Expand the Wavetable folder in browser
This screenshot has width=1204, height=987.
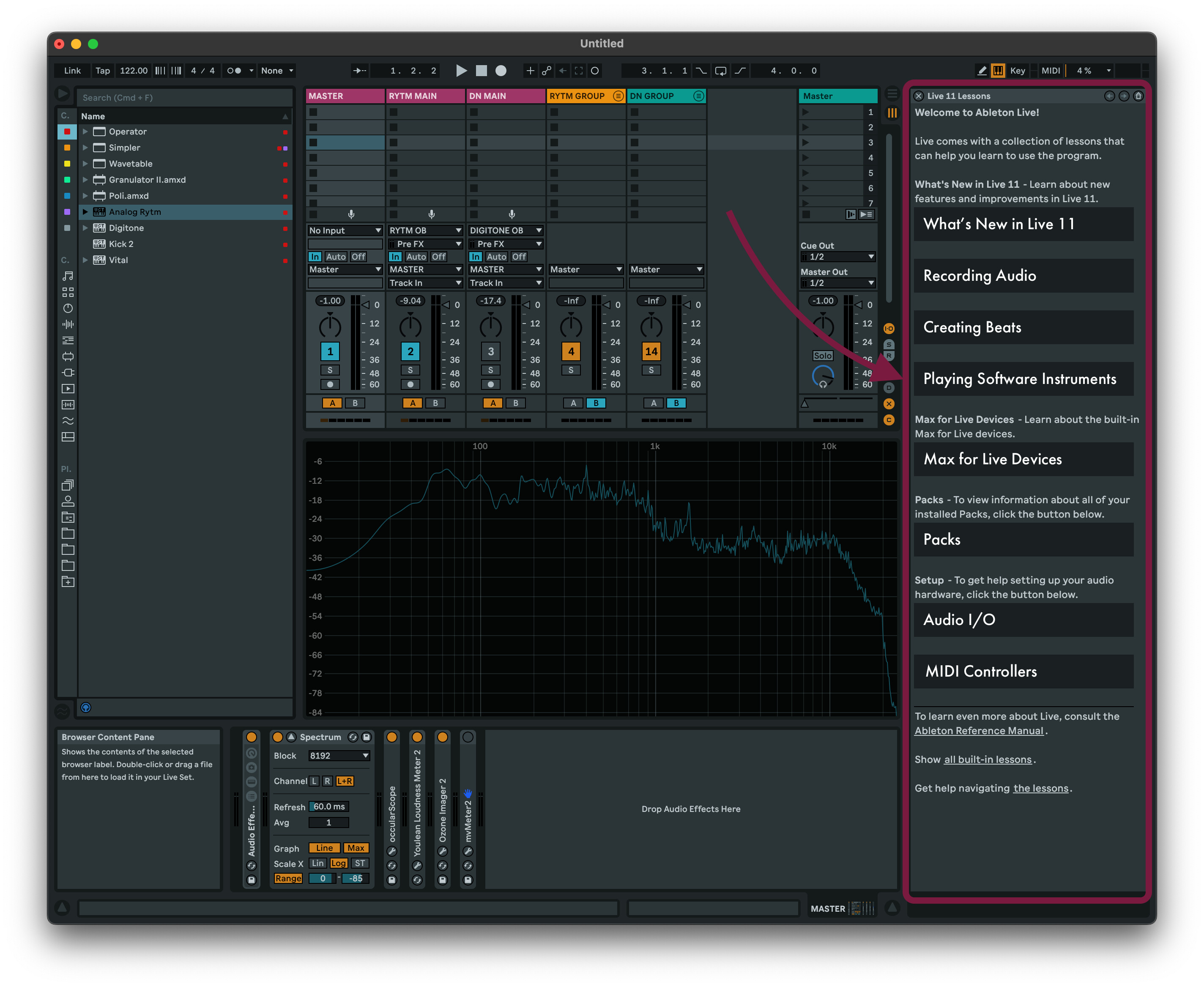tap(85, 164)
